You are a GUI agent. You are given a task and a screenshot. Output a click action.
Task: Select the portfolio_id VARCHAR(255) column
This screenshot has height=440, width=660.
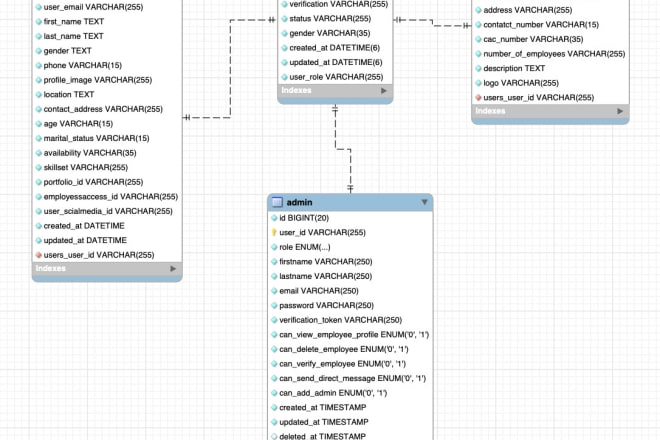coord(93,182)
